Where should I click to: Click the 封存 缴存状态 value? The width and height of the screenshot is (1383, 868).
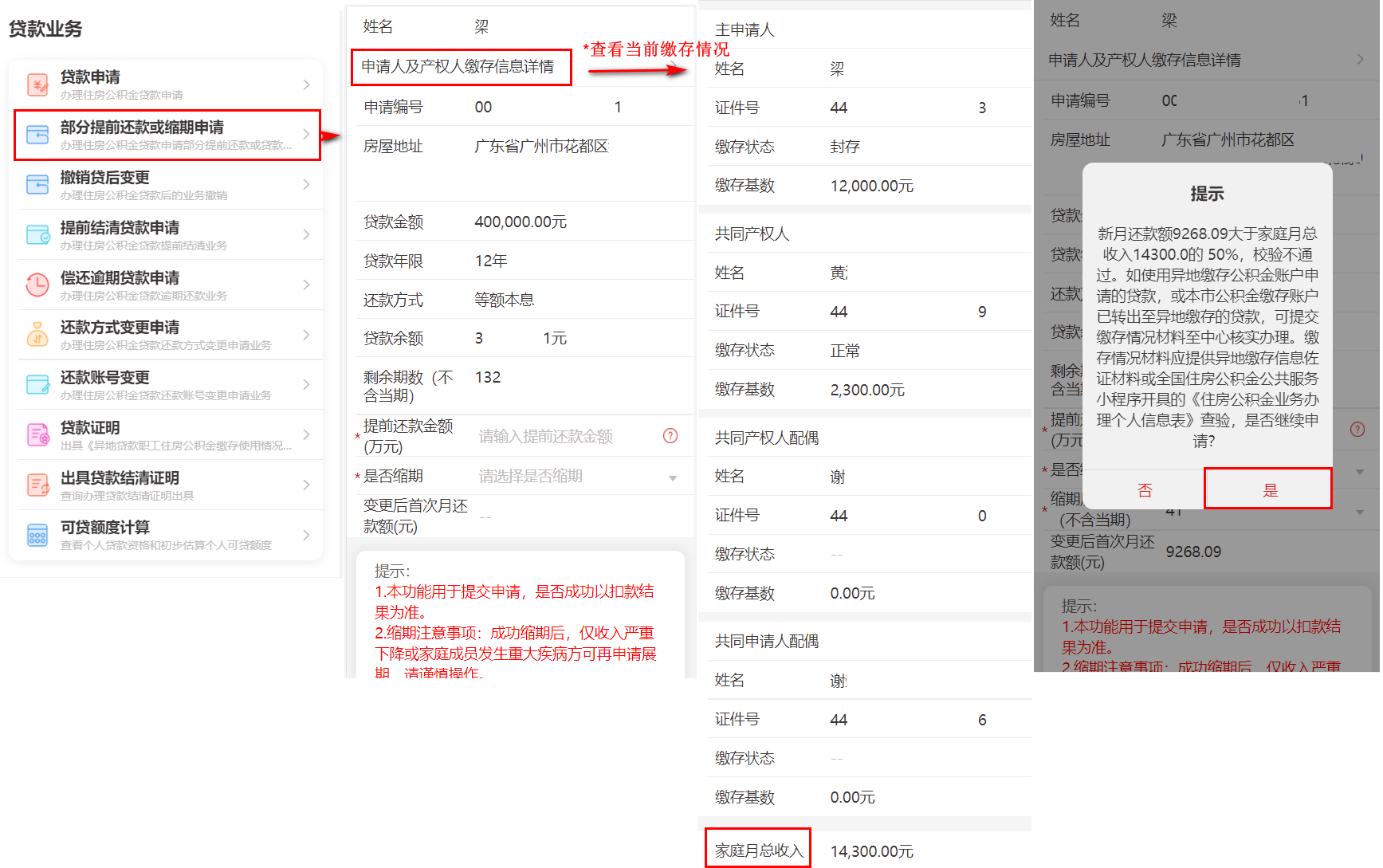845,147
